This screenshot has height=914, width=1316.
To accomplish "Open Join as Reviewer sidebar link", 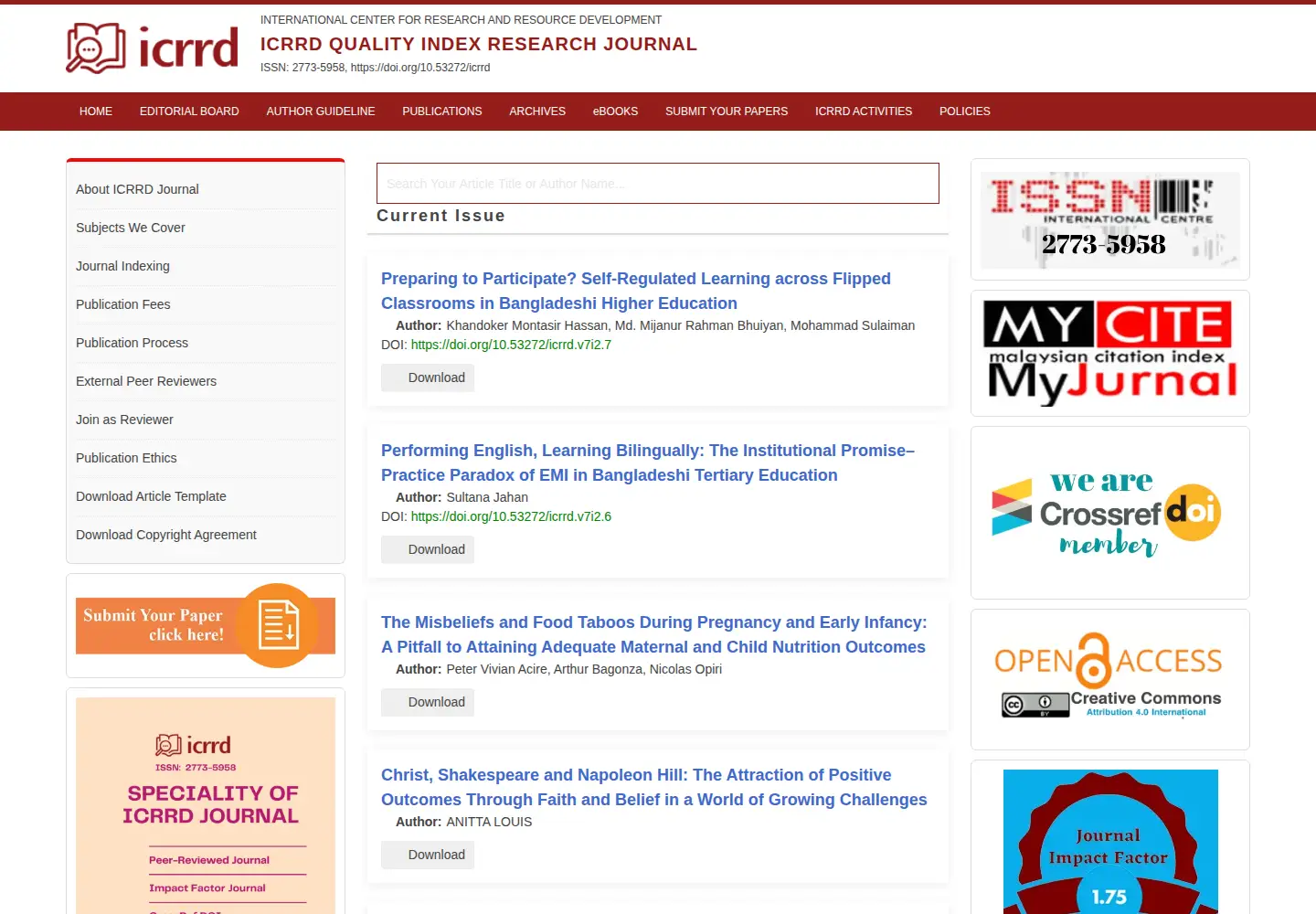I will click(124, 420).
